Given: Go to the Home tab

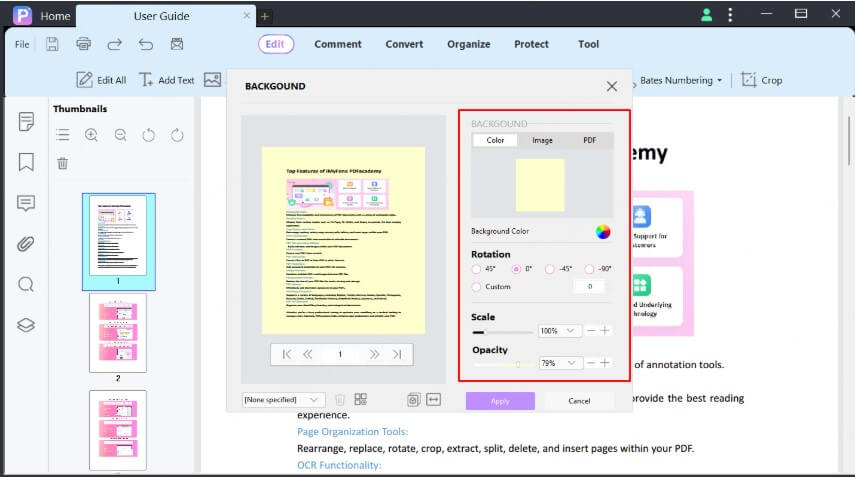Looking at the screenshot, I should coord(55,16).
